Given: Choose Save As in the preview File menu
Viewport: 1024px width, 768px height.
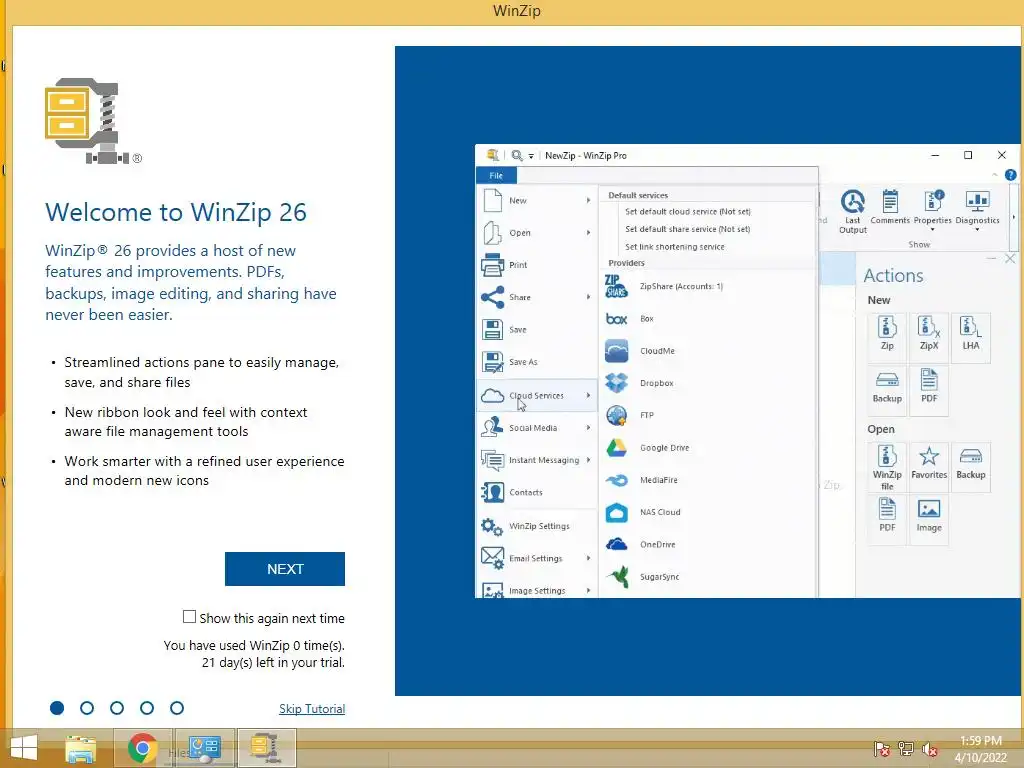Looking at the screenshot, I should [537, 362].
